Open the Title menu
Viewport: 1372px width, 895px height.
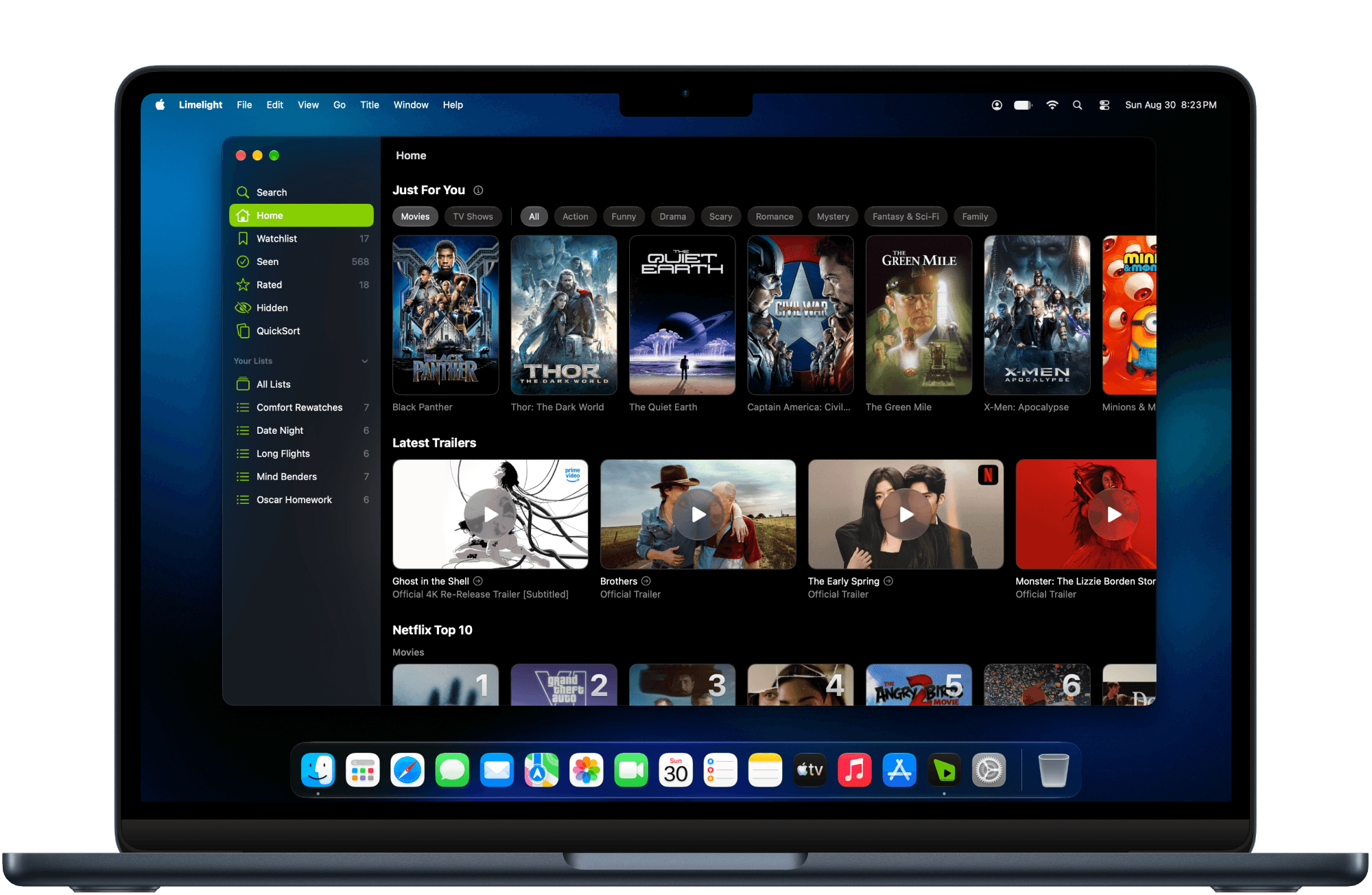(370, 105)
